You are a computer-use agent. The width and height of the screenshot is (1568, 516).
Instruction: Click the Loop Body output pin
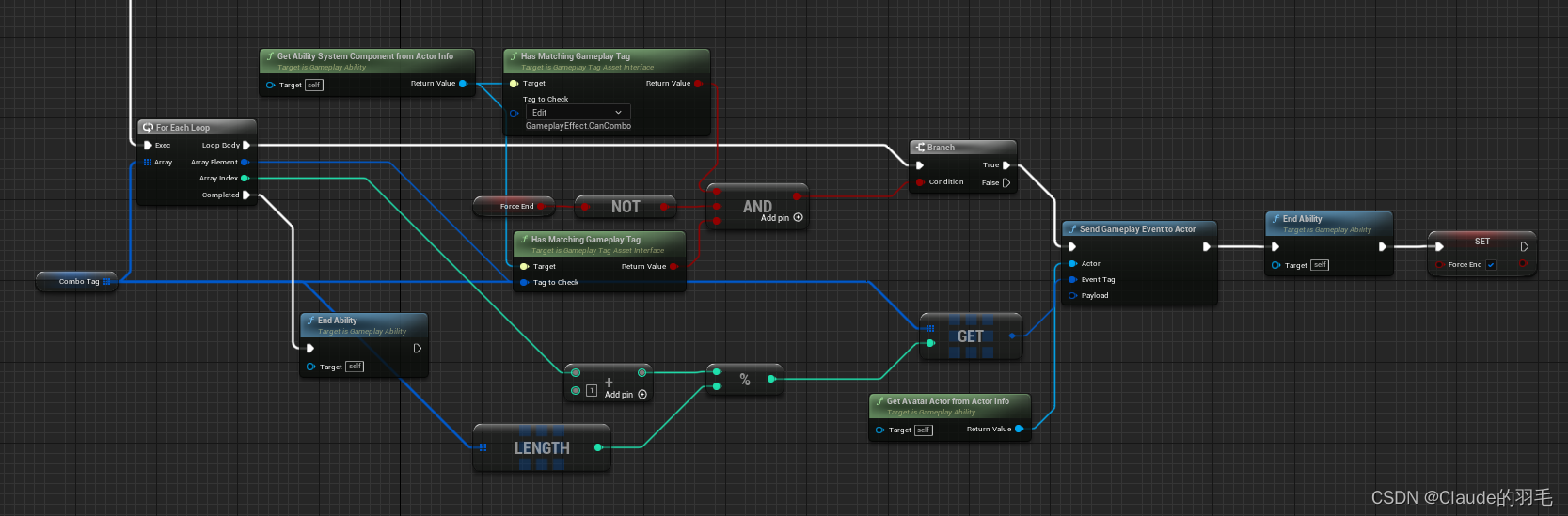[246, 146]
